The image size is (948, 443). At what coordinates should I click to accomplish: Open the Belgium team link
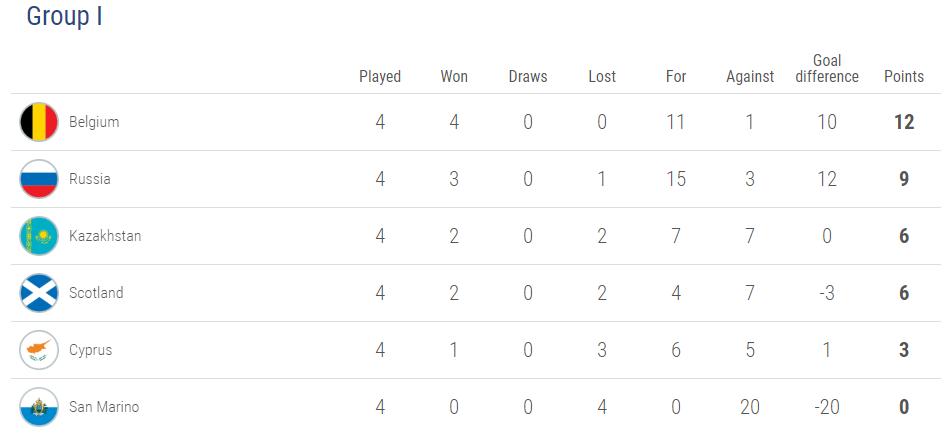point(94,122)
